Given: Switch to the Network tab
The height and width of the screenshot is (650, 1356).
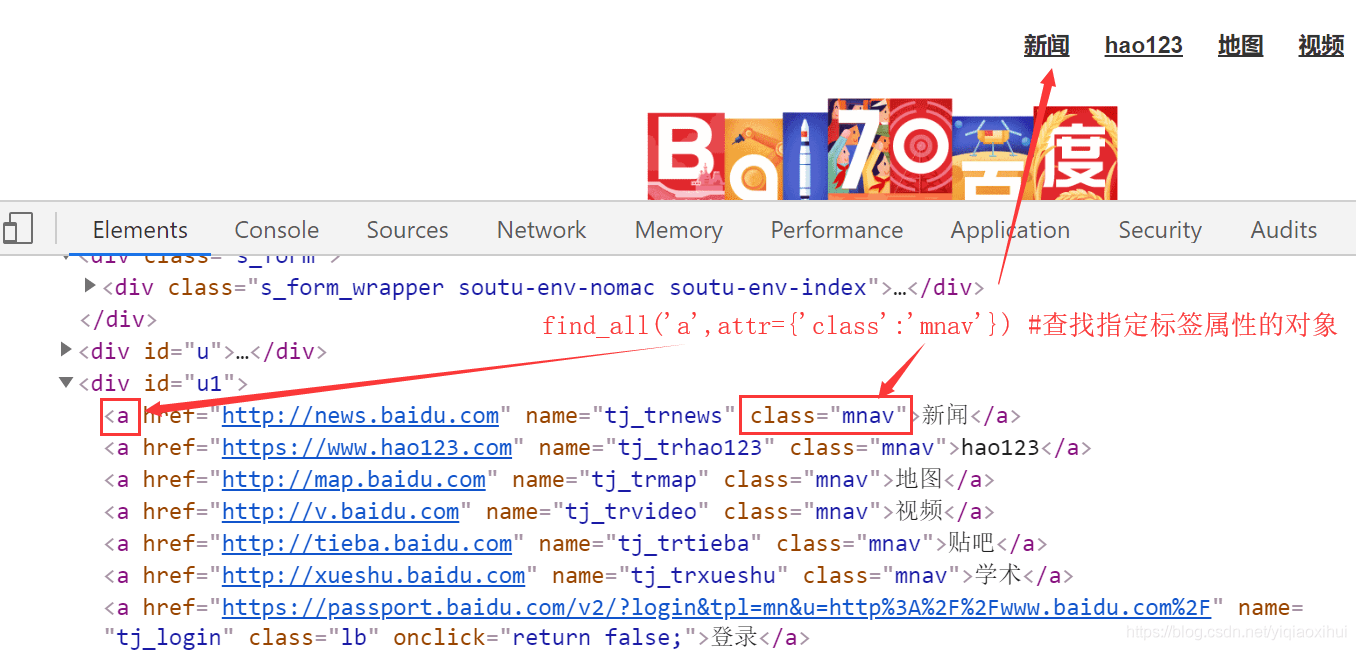Looking at the screenshot, I should (x=542, y=230).
